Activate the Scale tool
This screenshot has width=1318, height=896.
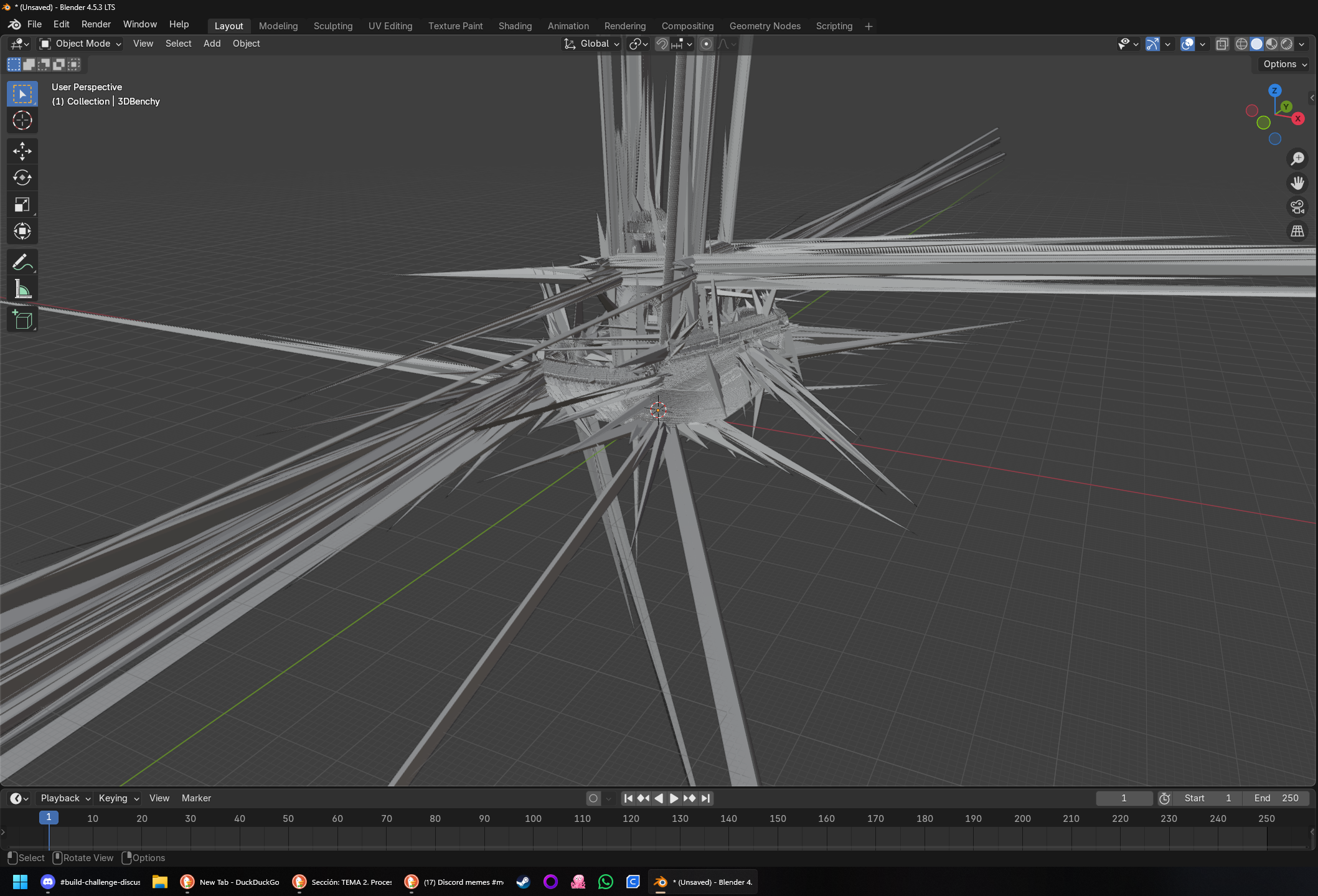(22, 205)
